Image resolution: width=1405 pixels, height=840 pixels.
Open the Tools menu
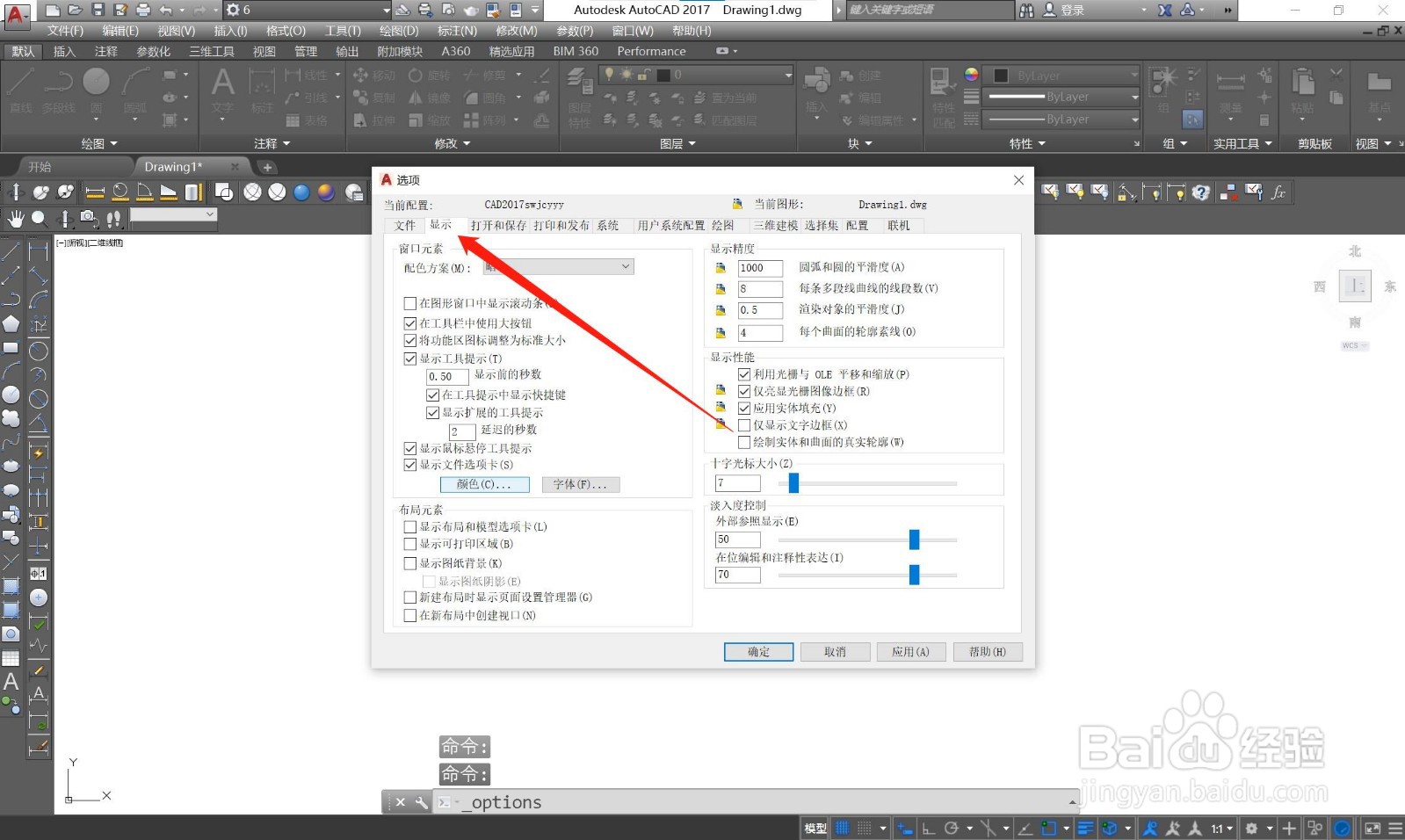click(x=343, y=31)
